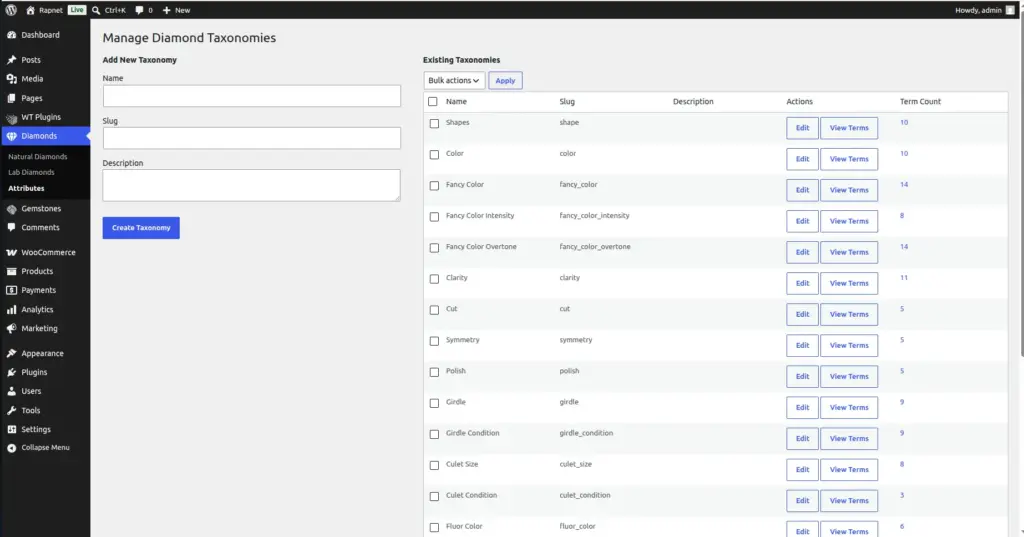Click Edit for Girdle taxonomy
Viewport: 1024px width, 537px height.
803,408
